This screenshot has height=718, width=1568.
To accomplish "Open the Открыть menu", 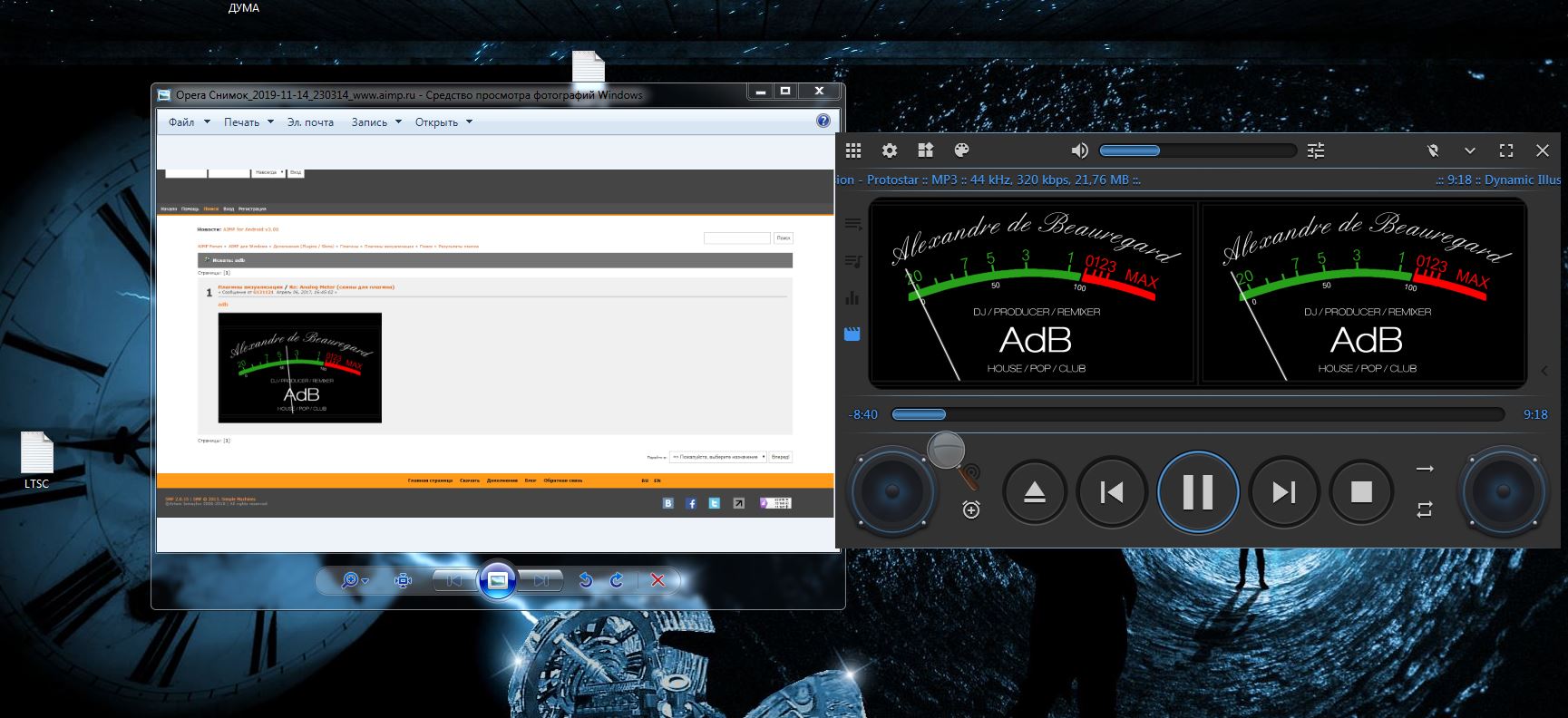I will click(443, 122).
